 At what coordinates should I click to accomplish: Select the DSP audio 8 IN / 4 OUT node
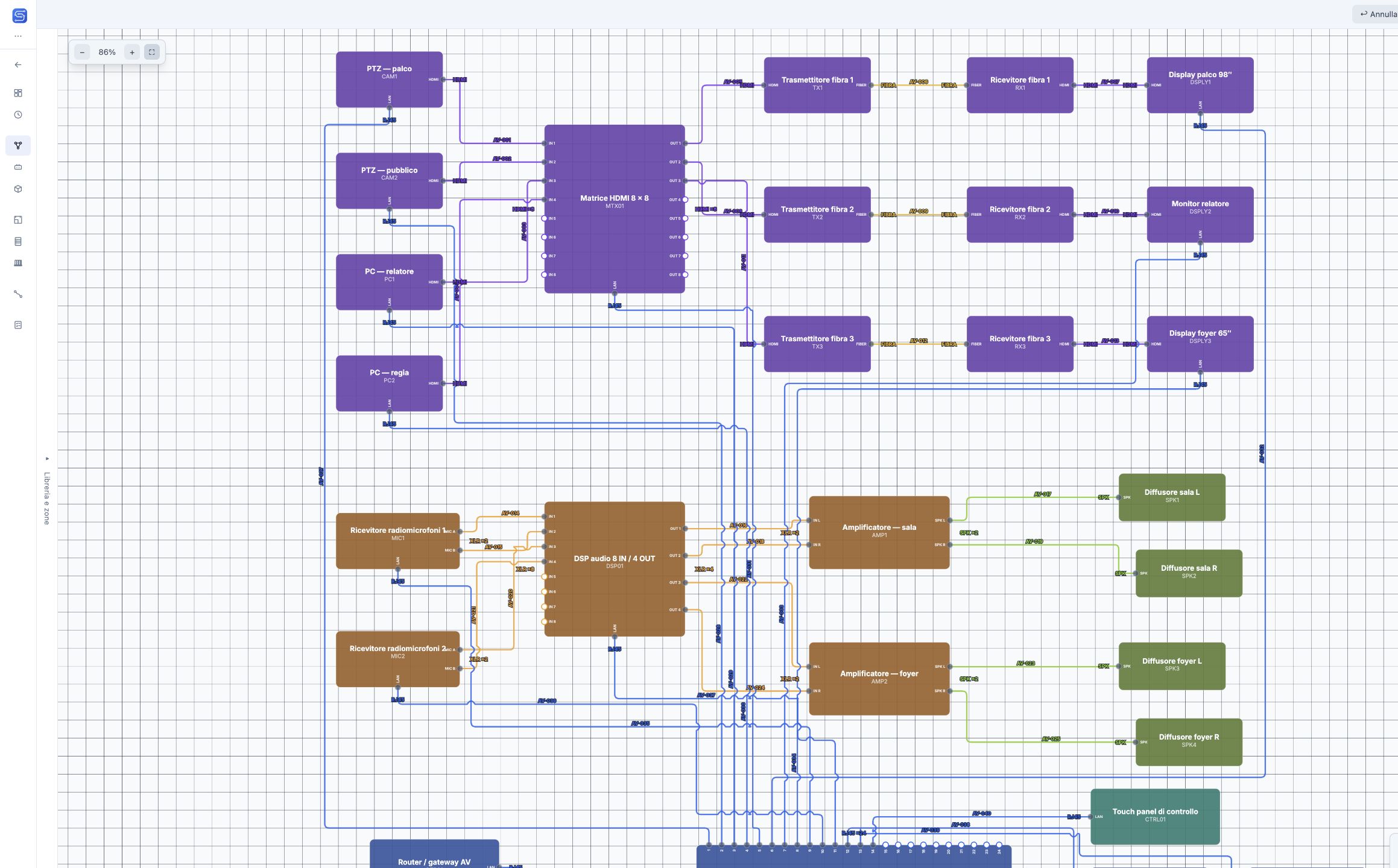pos(615,569)
